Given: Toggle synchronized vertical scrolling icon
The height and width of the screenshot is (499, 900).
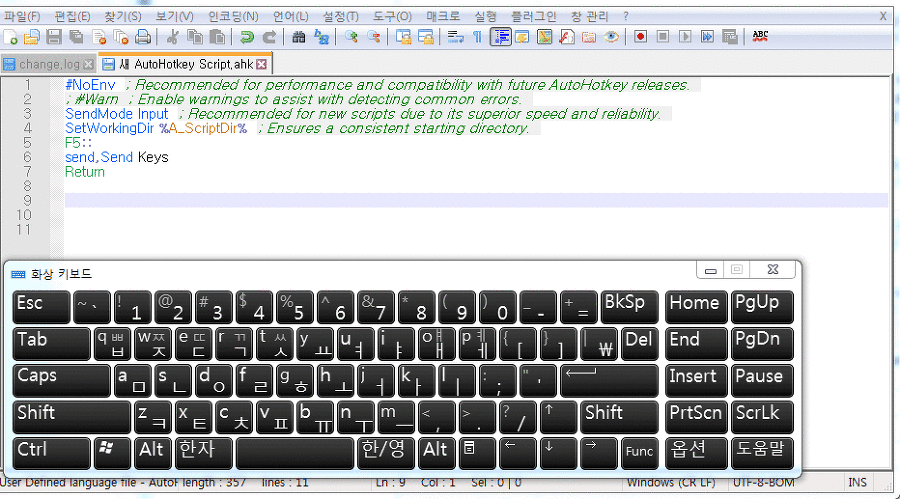Looking at the screenshot, I should pos(404,37).
